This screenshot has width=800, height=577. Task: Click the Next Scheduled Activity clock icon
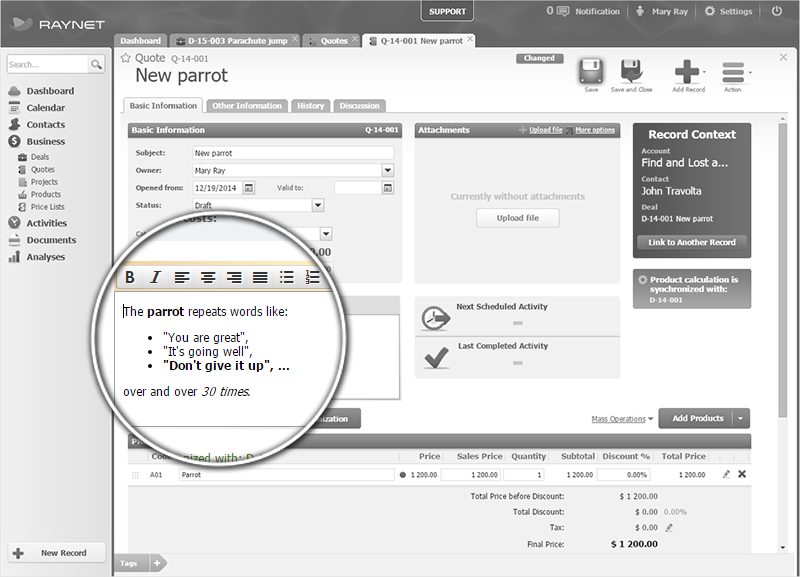(x=435, y=318)
